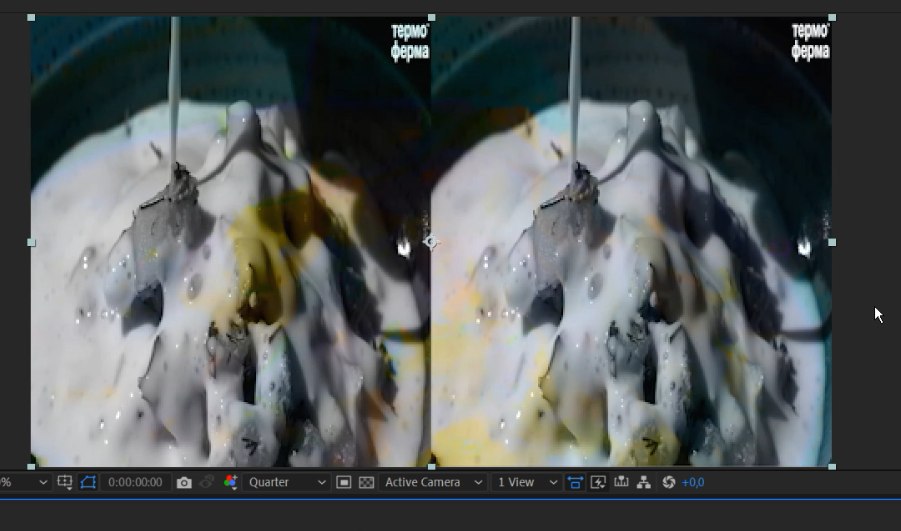This screenshot has height=531, width=901.
Task: Open the magnification ratio dropdown
Action: point(24,482)
